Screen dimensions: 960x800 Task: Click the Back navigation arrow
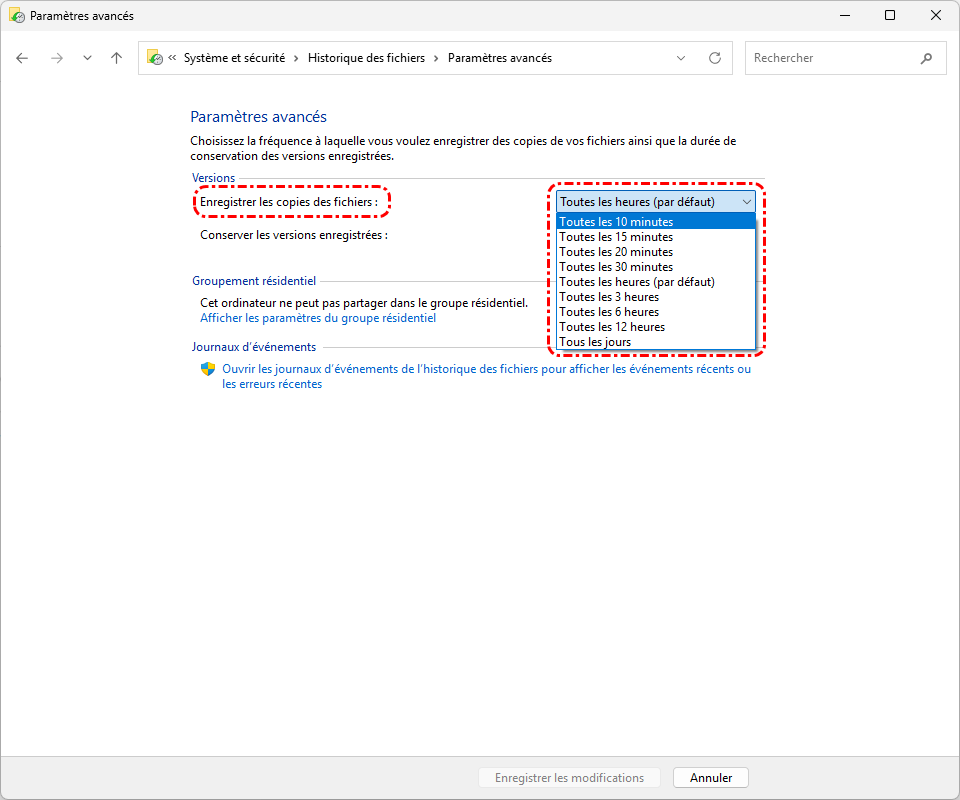(23, 58)
